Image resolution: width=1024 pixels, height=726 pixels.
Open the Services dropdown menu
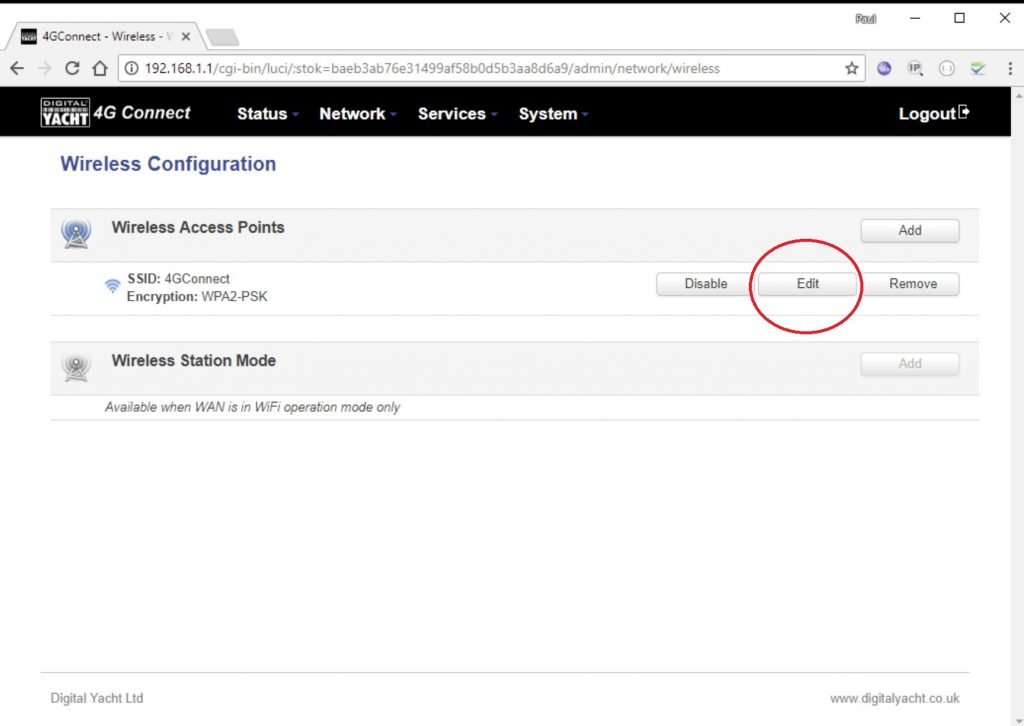click(x=456, y=114)
